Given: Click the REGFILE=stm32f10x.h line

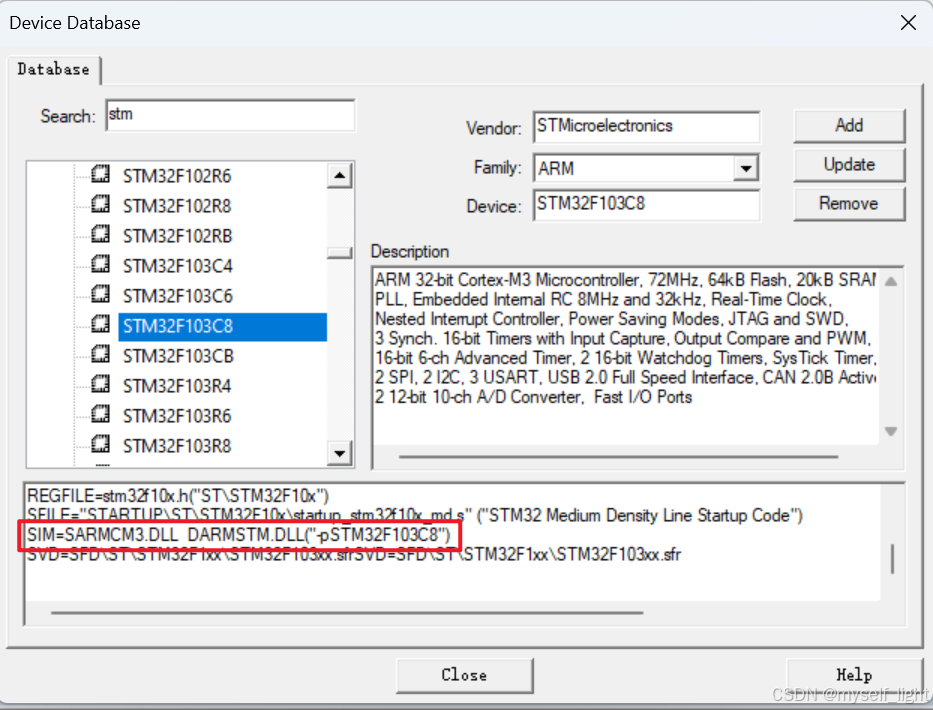Looking at the screenshot, I should pyautogui.click(x=178, y=495).
